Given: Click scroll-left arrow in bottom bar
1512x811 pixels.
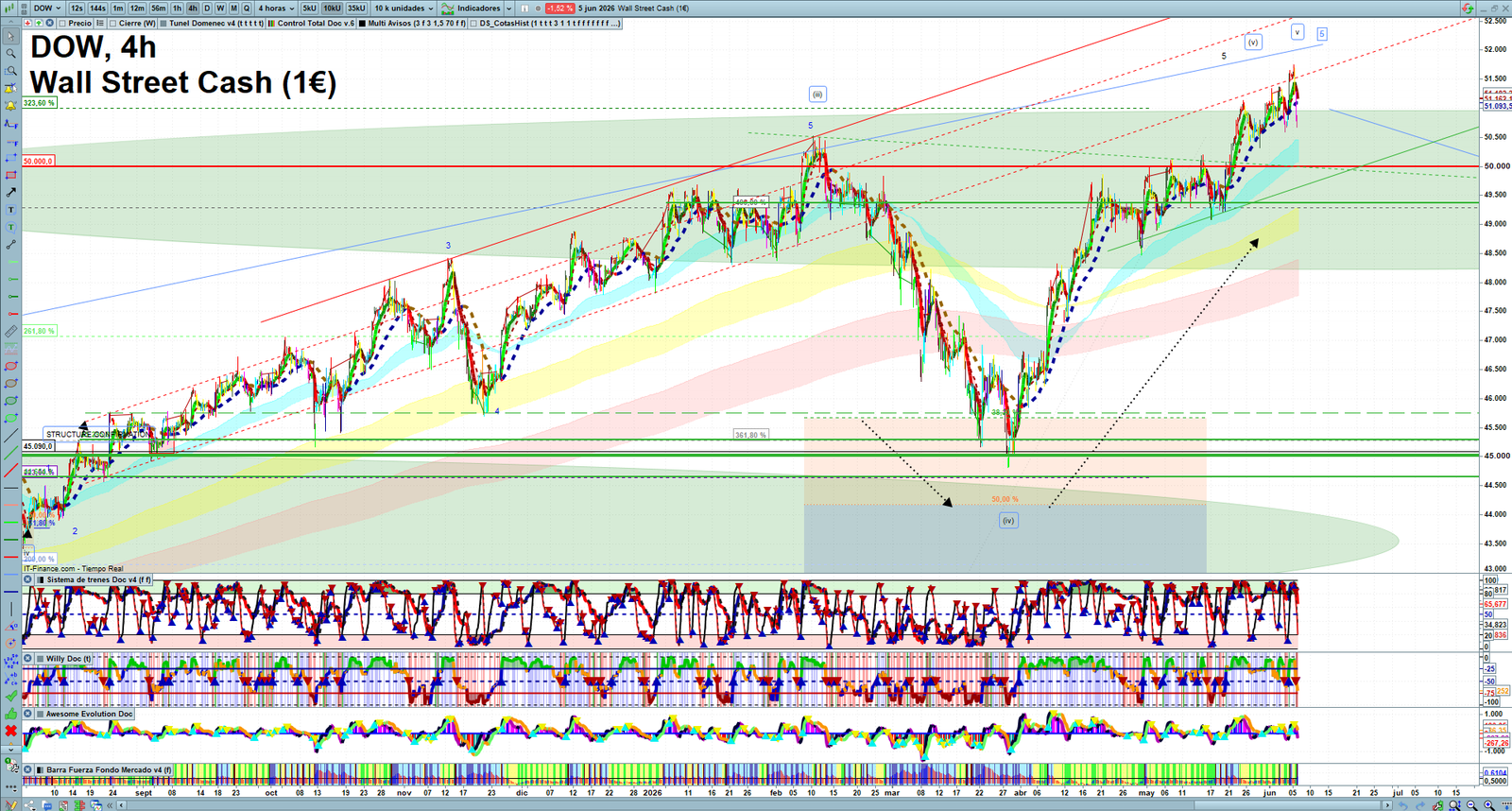Looking at the screenshot, I should 121,805.
